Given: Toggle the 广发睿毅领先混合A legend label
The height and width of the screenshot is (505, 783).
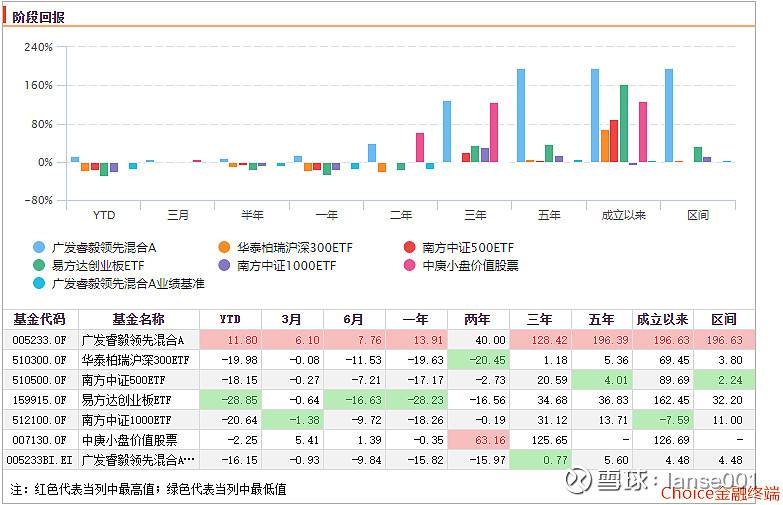Looking at the screenshot, I should tap(104, 247).
